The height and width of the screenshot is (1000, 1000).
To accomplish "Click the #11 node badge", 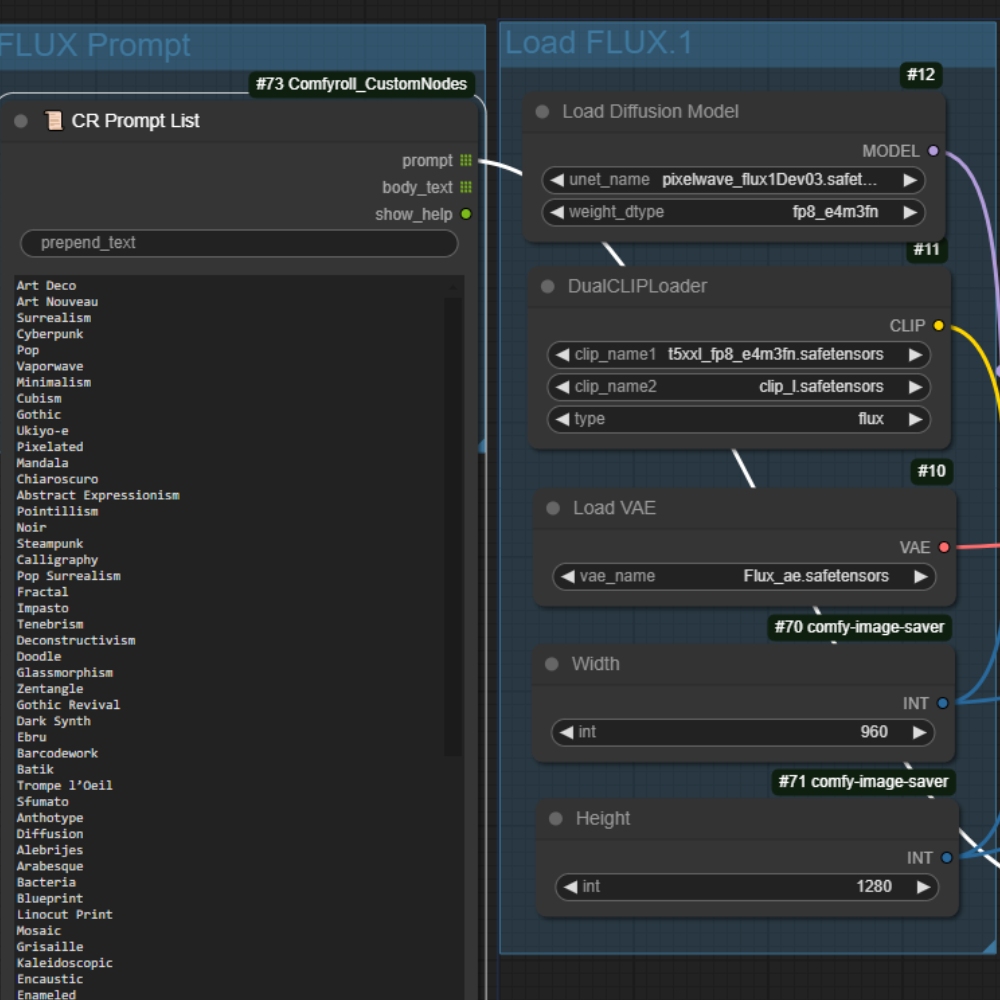I will (927, 249).
